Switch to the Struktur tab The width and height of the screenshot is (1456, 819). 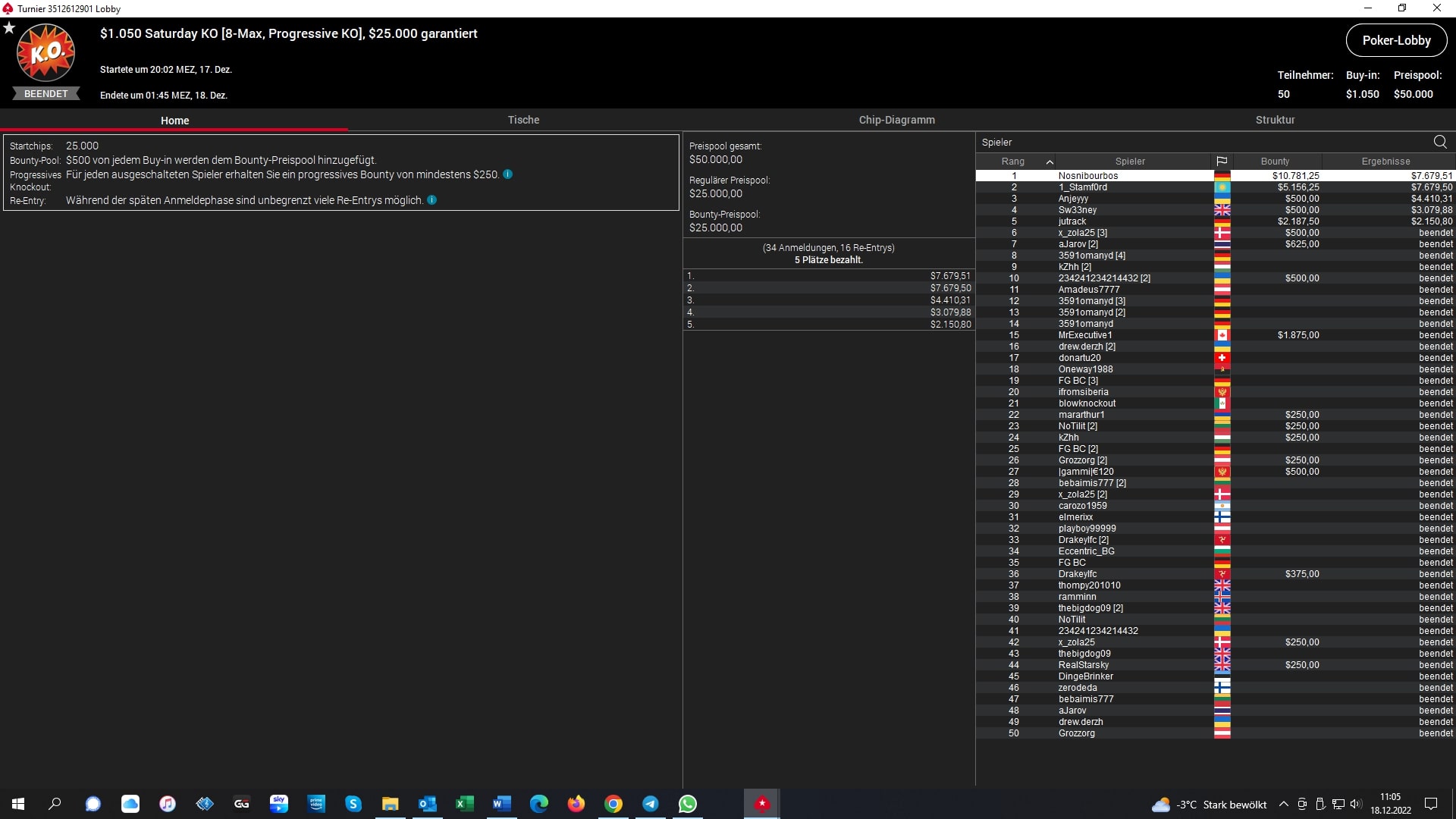(x=1275, y=120)
